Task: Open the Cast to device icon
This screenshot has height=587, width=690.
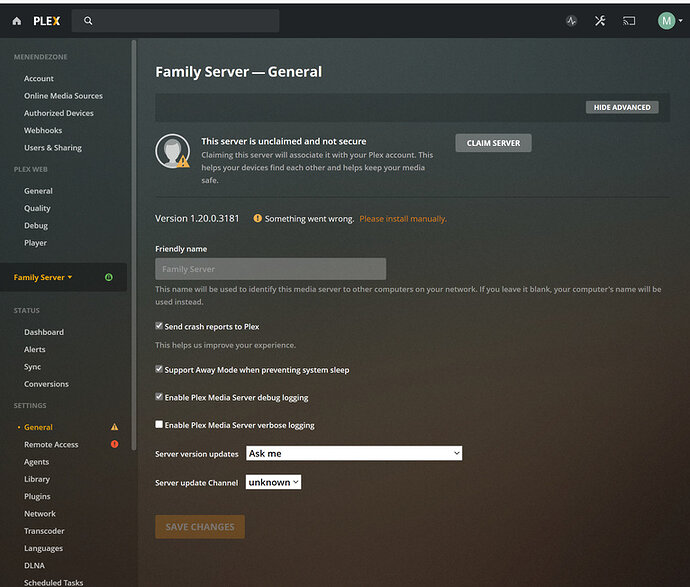Action: pyautogui.click(x=629, y=21)
